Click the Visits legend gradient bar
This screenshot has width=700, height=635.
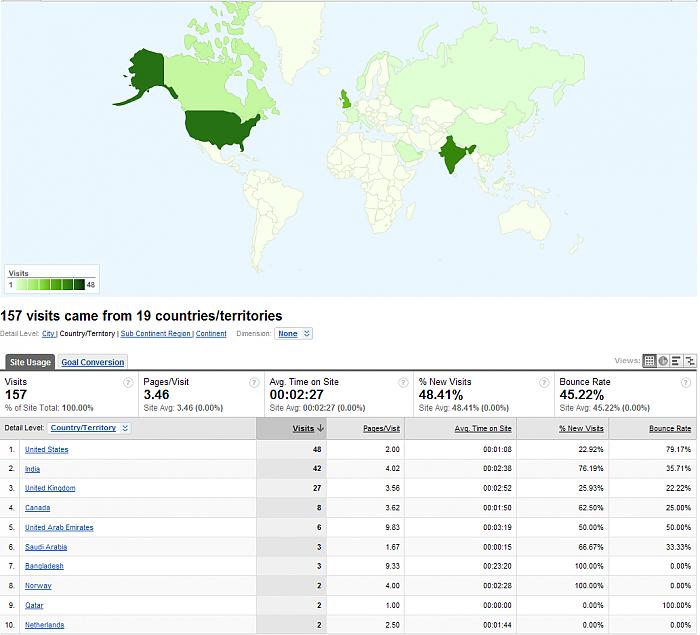pos(50,284)
